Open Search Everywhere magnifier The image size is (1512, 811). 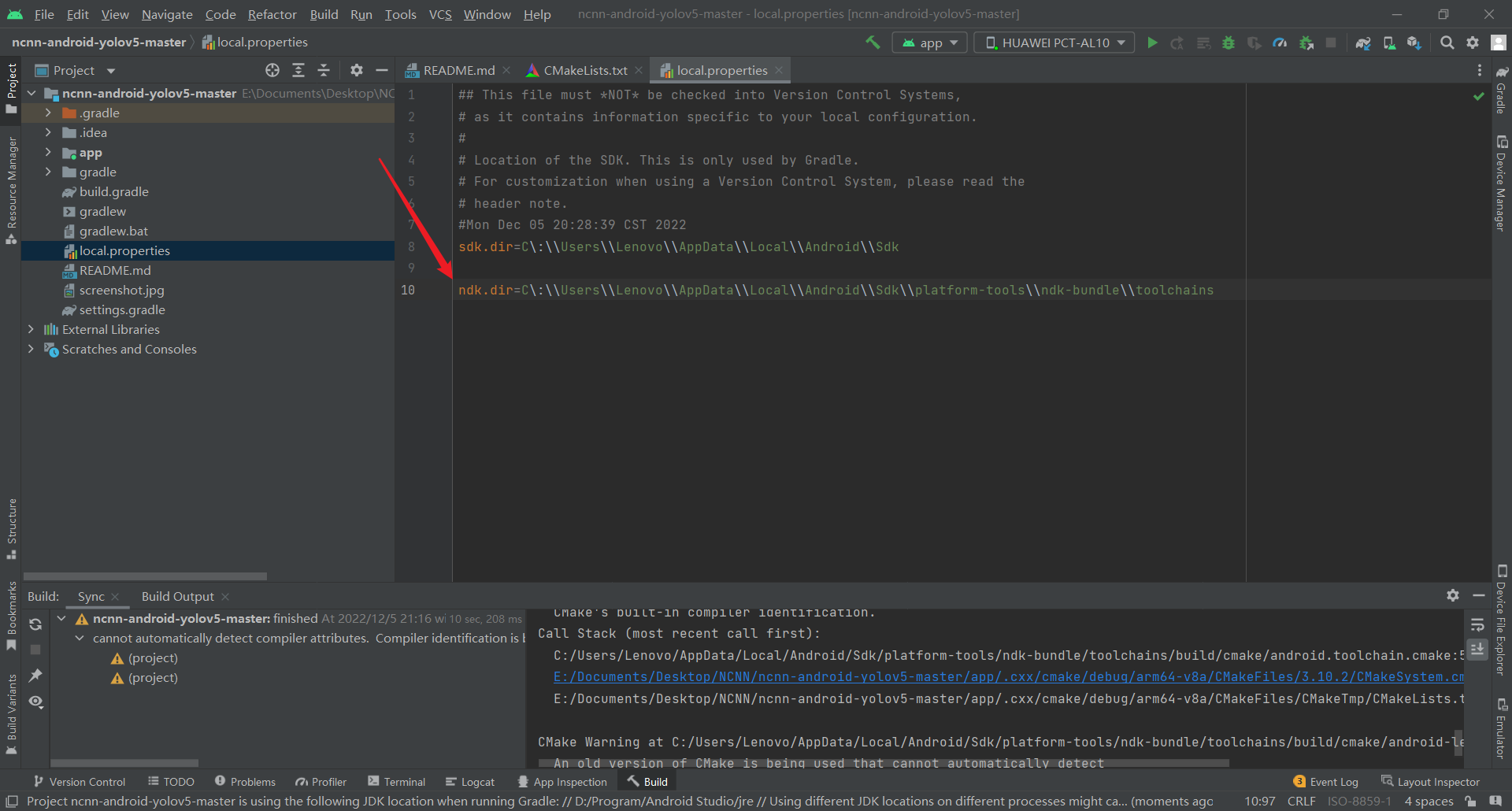click(x=1447, y=43)
